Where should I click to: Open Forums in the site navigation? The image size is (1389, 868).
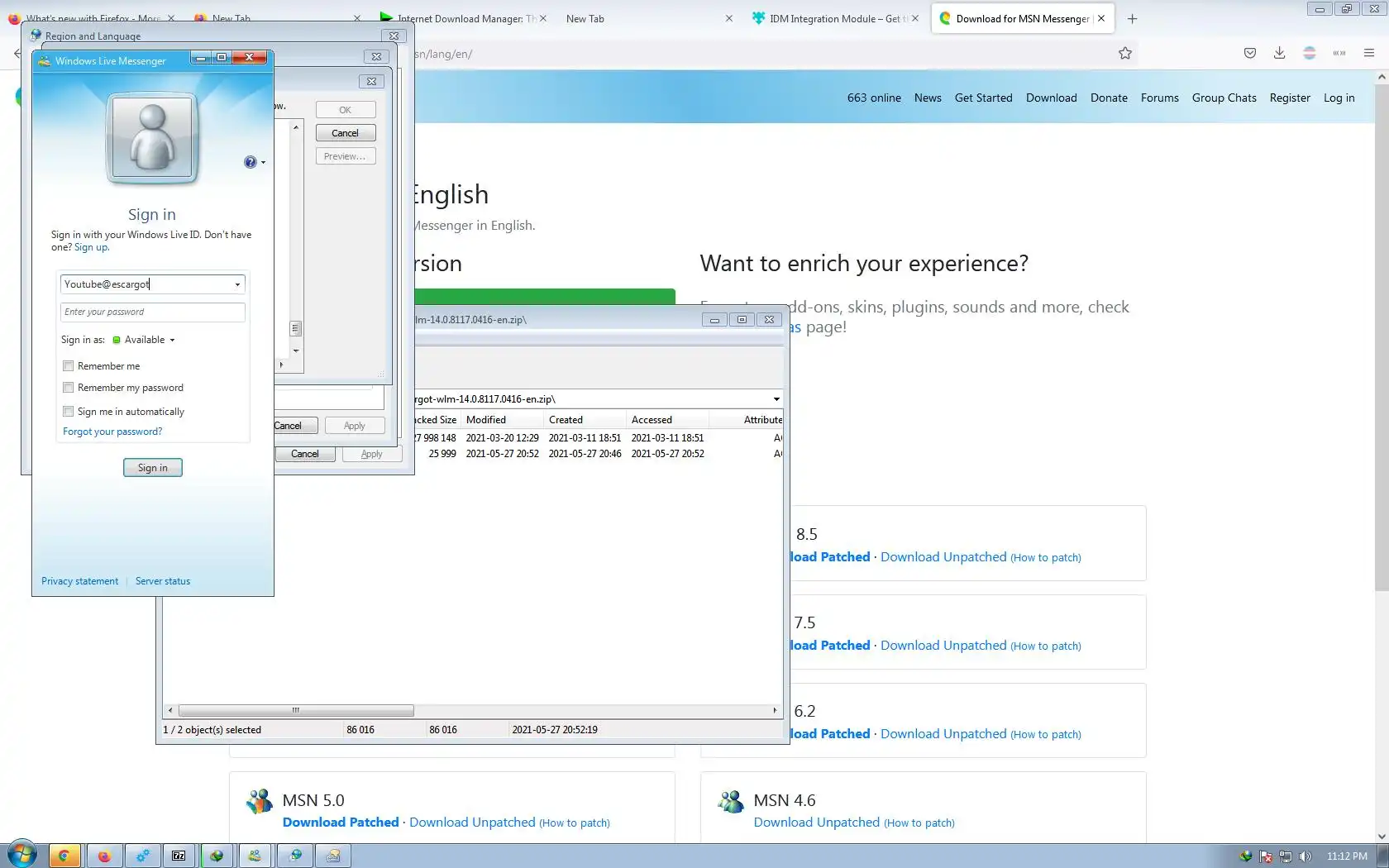coord(1160,98)
